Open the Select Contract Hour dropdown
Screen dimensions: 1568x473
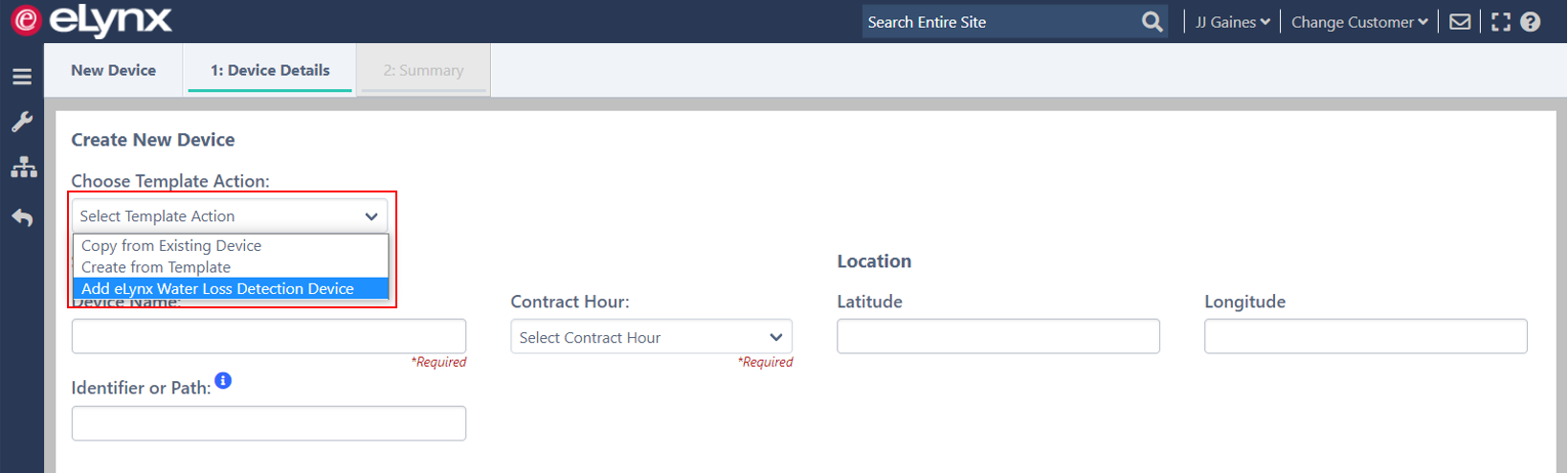click(651, 337)
